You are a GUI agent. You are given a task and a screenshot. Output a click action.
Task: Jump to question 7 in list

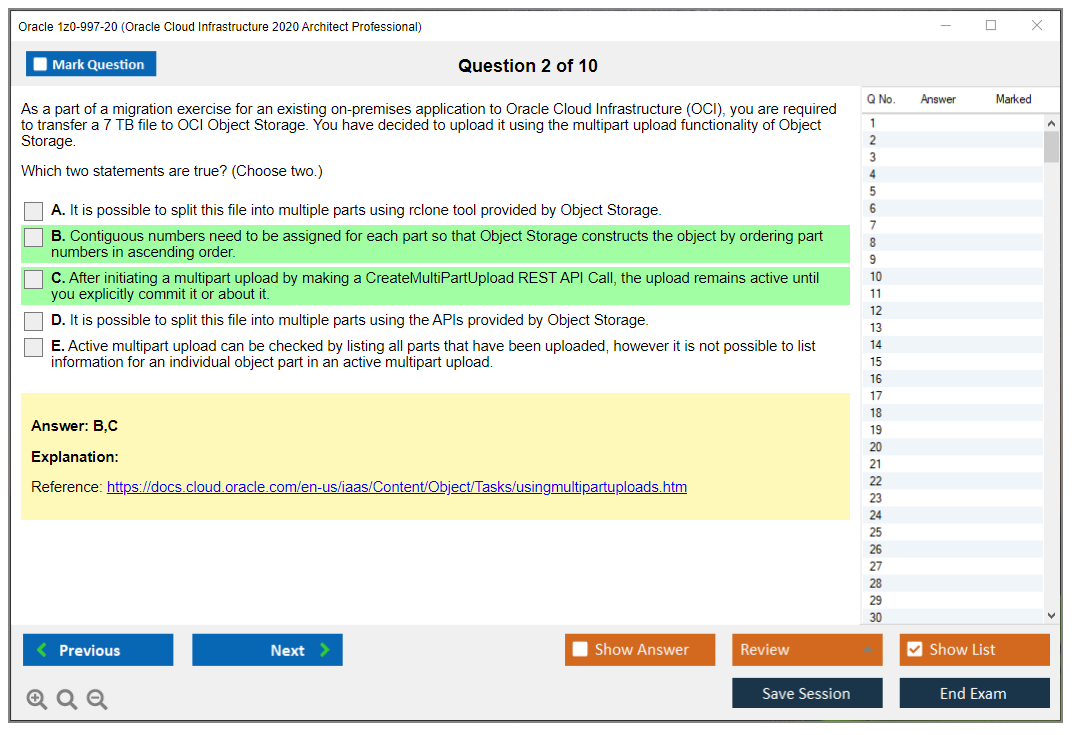(953, 226)
